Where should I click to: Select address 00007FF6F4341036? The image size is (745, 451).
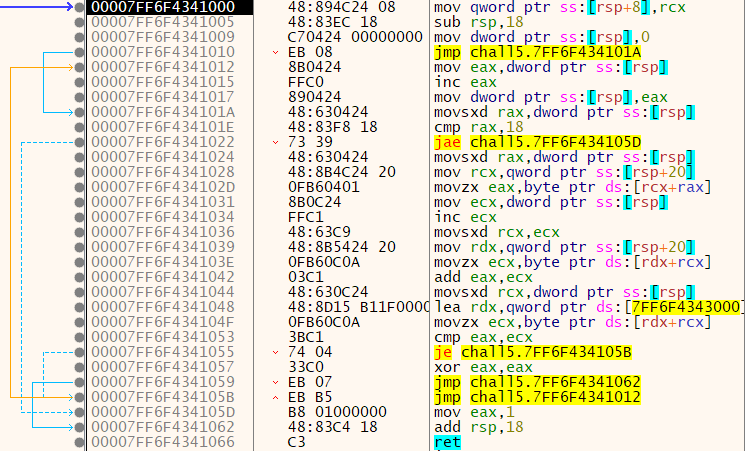coord(163,232)
